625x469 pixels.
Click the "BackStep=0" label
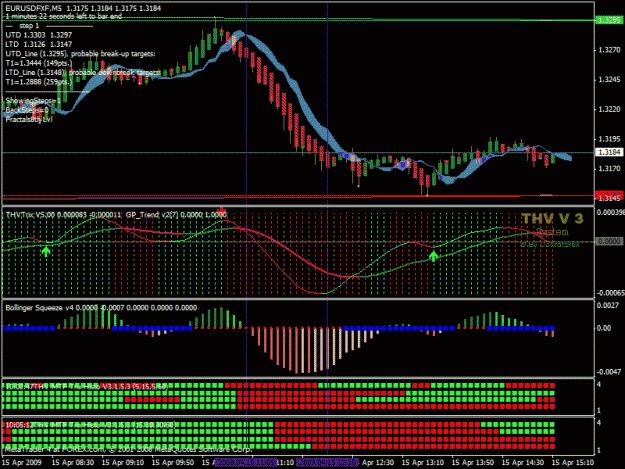coord(27,110)
